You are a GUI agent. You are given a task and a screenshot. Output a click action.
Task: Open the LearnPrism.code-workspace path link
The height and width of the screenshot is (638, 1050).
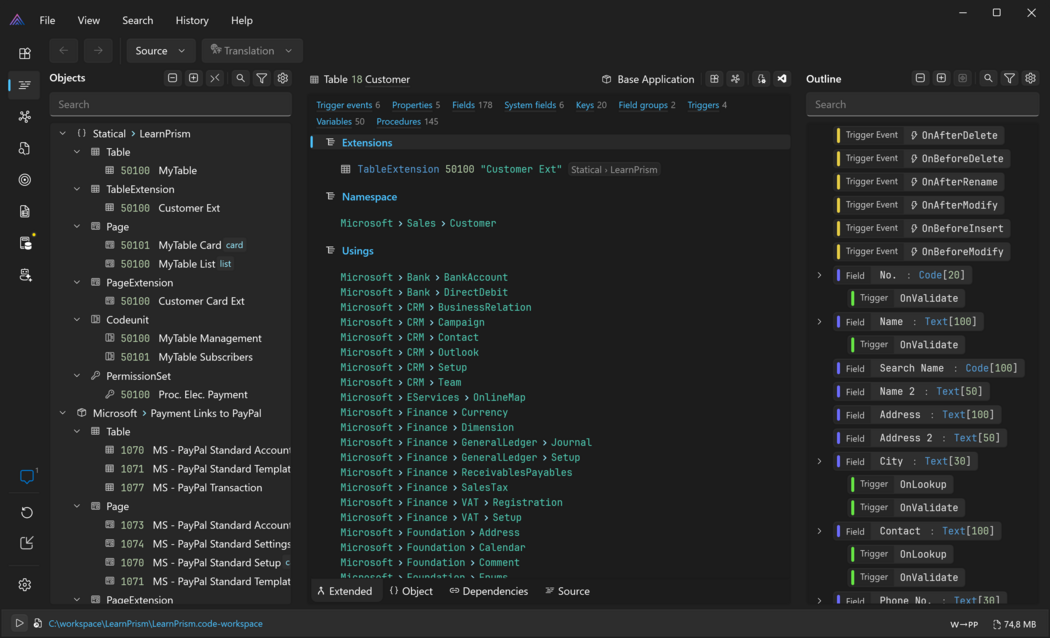click(155, 623)
